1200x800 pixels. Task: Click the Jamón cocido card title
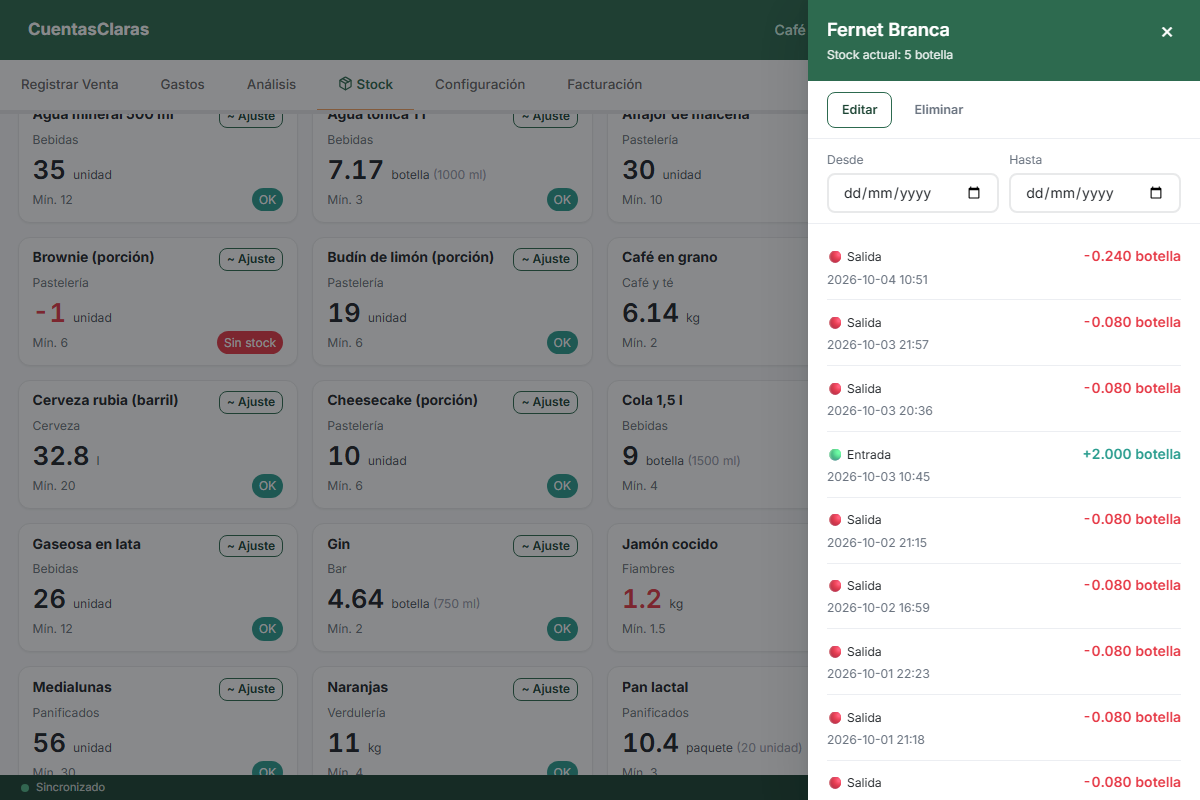click(670, 544)
